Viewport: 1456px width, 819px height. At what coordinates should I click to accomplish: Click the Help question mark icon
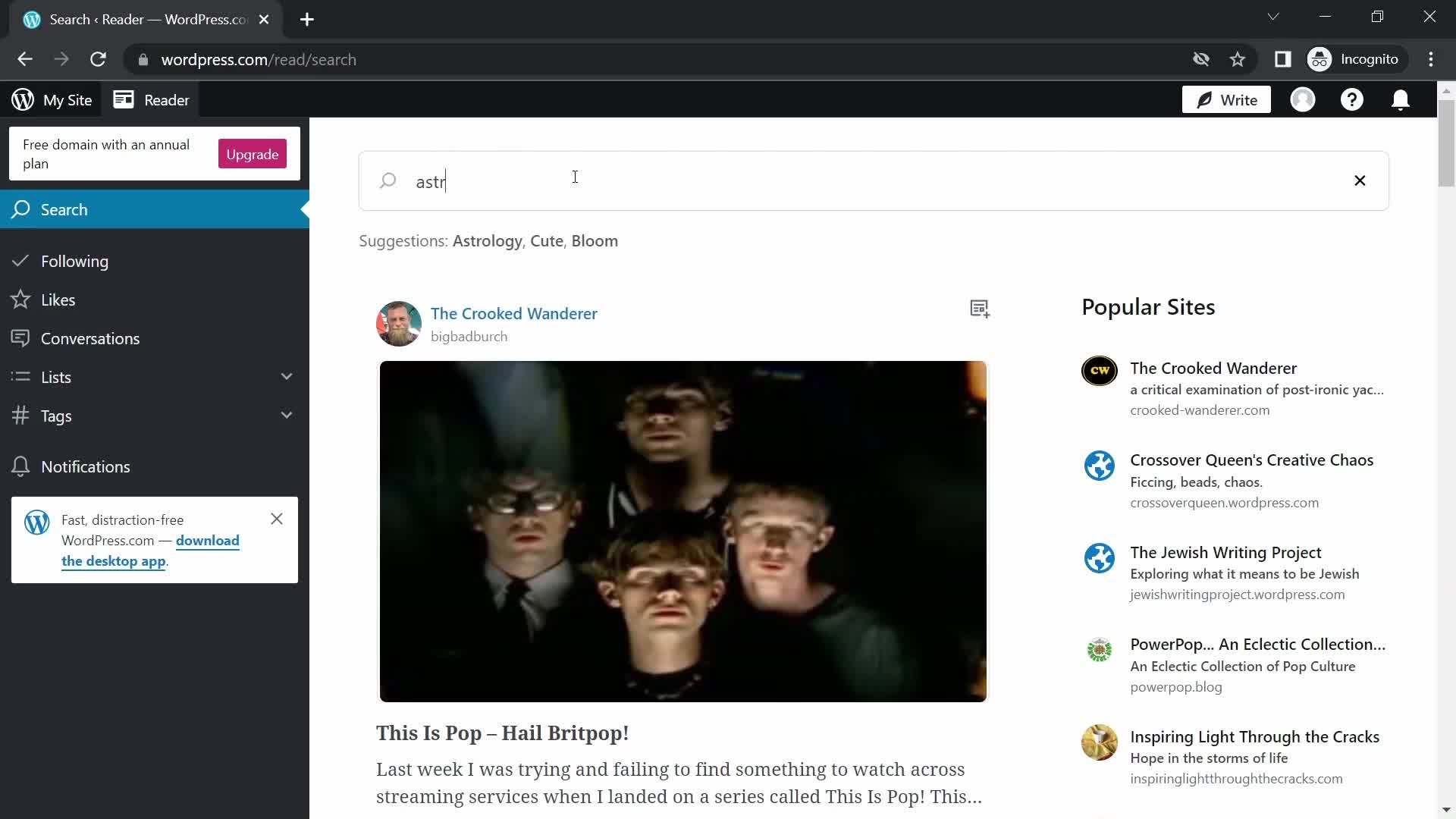[1352, 100]
